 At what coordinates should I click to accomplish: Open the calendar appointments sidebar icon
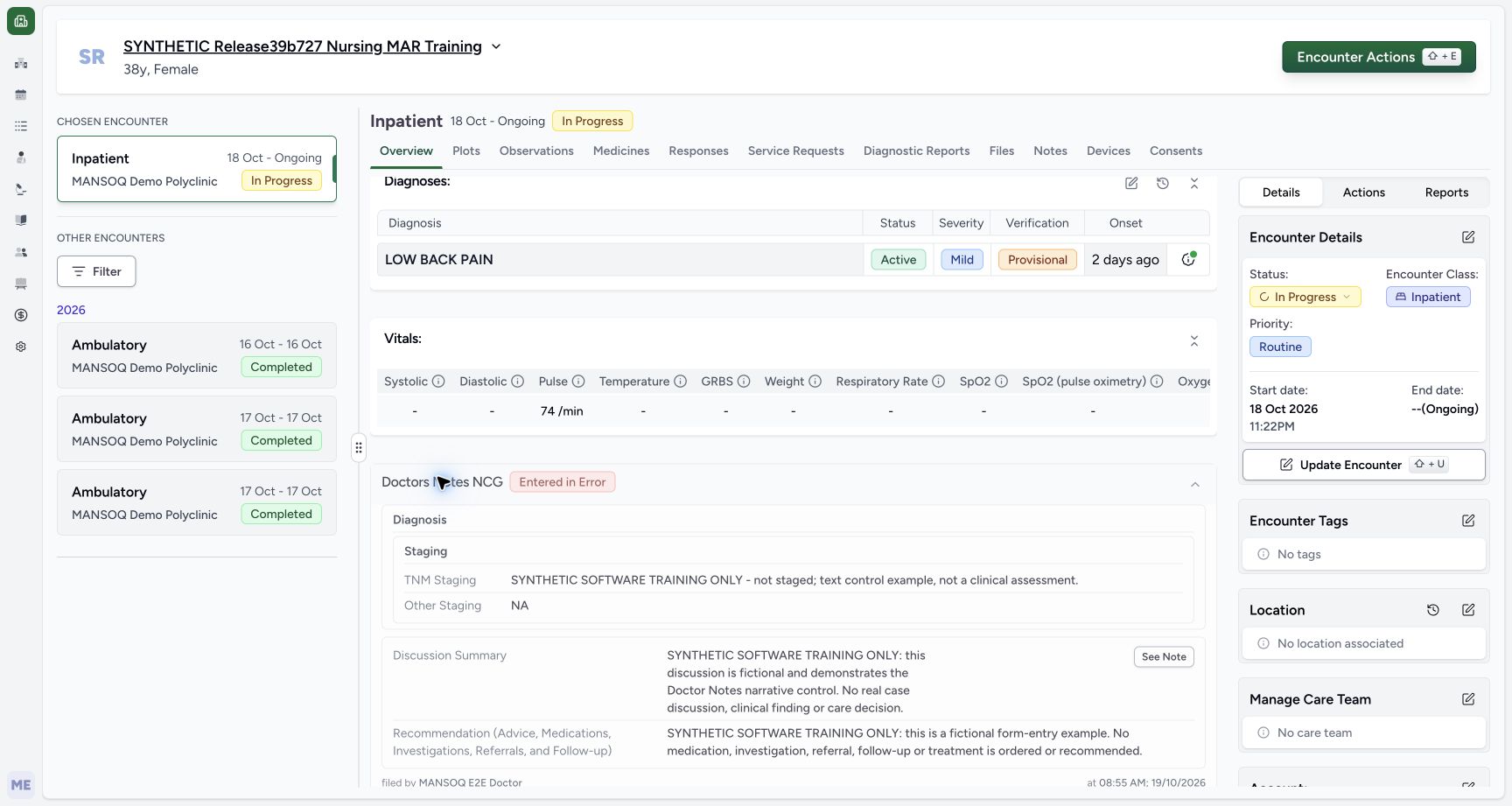tap(21, 95)
